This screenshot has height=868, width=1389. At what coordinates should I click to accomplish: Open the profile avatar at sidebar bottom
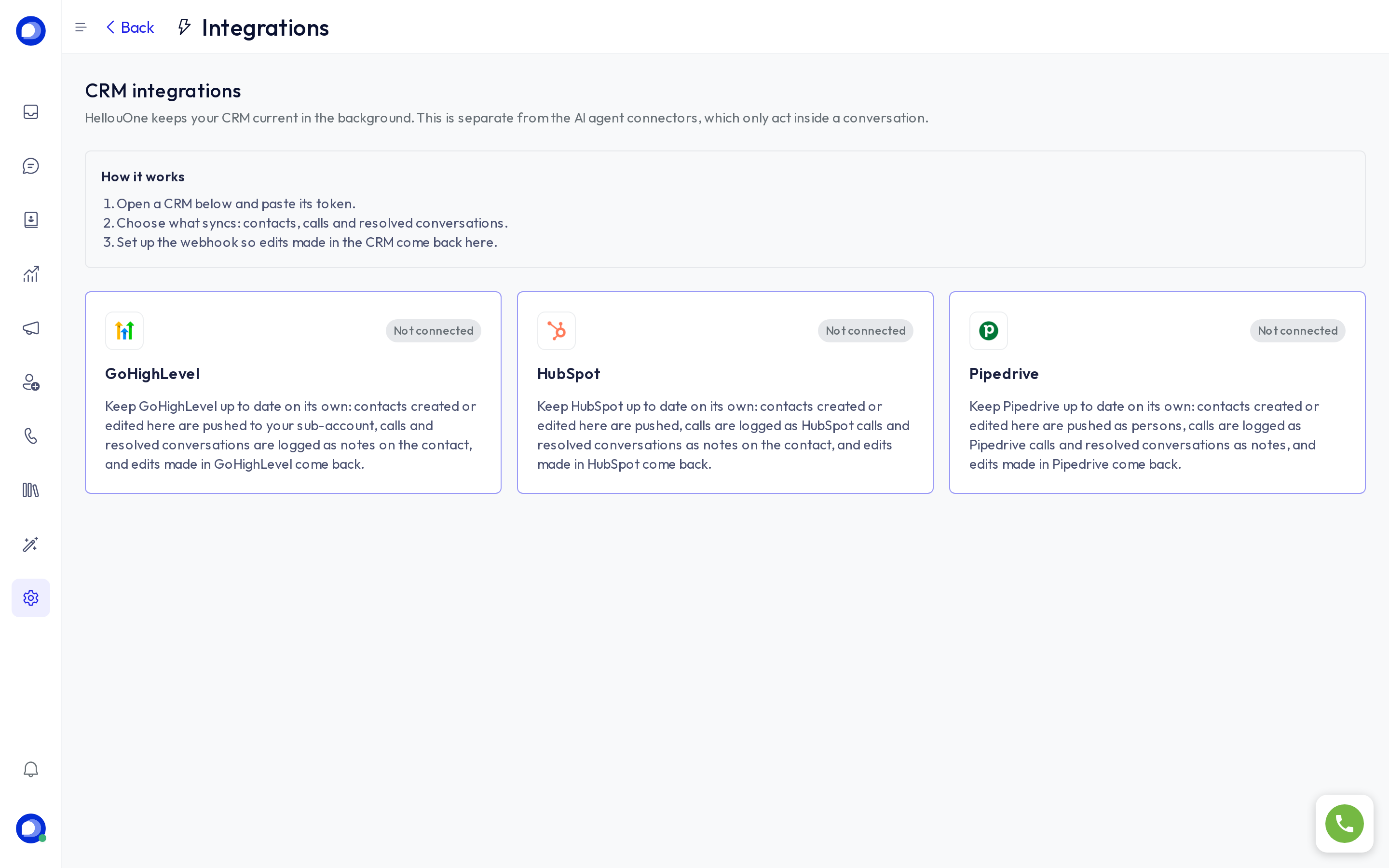point(30,828)
